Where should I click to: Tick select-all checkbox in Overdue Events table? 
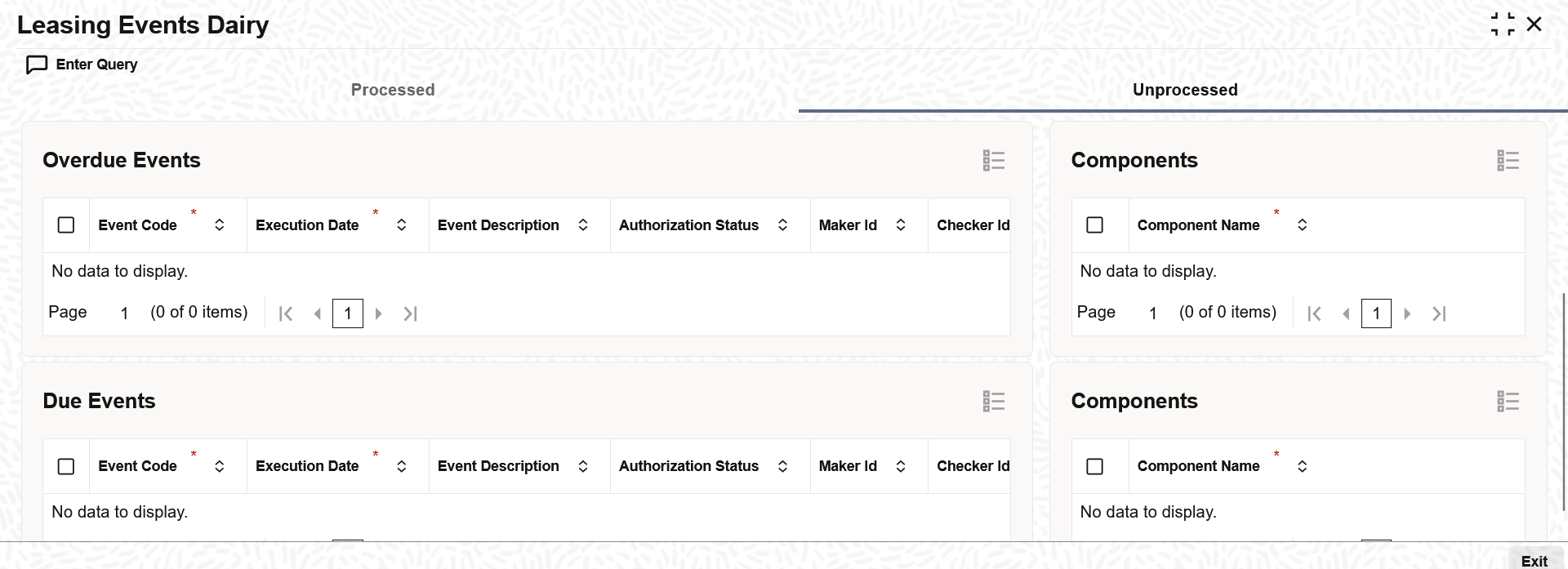66,224
